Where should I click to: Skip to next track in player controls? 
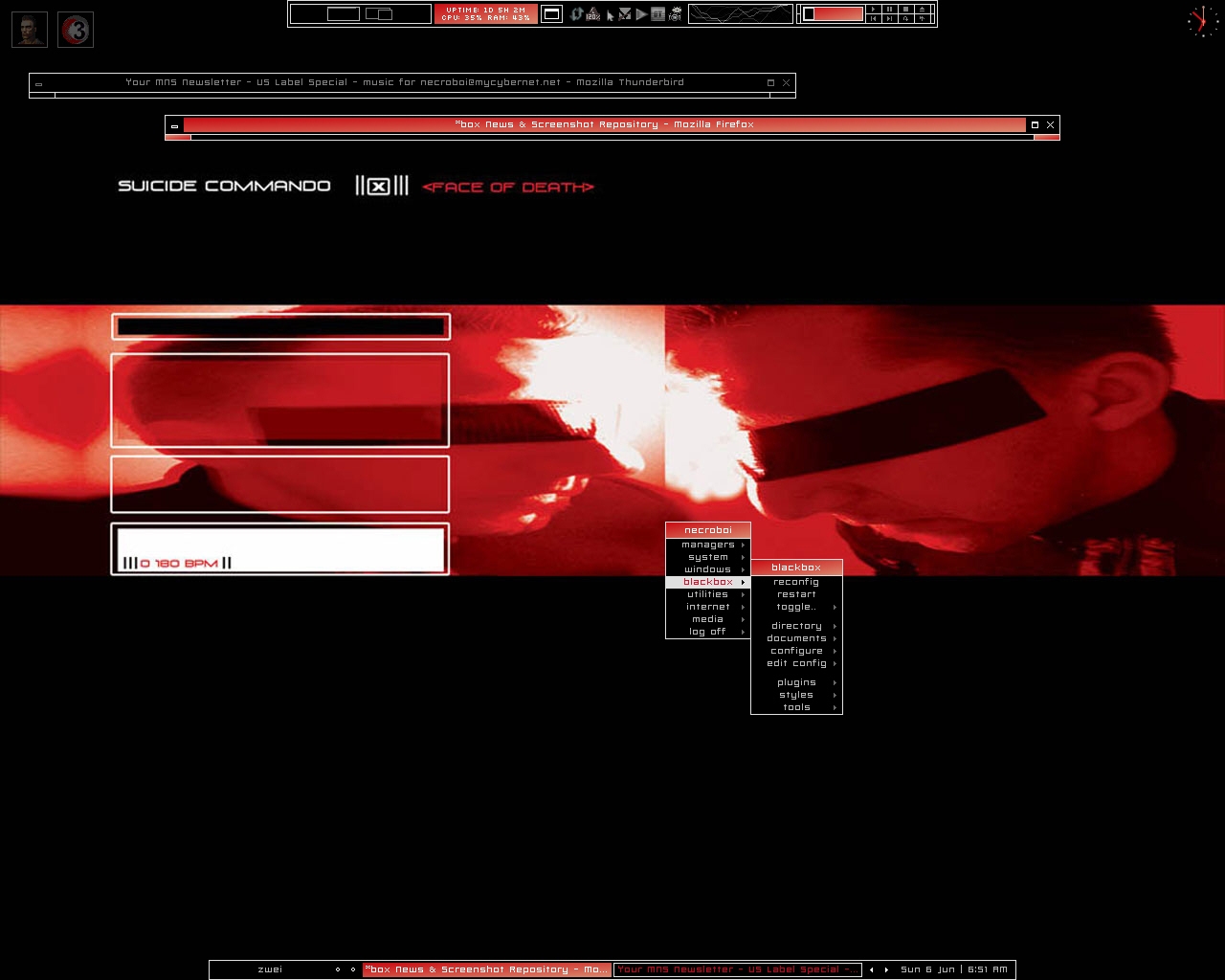[x=889, y=18]
